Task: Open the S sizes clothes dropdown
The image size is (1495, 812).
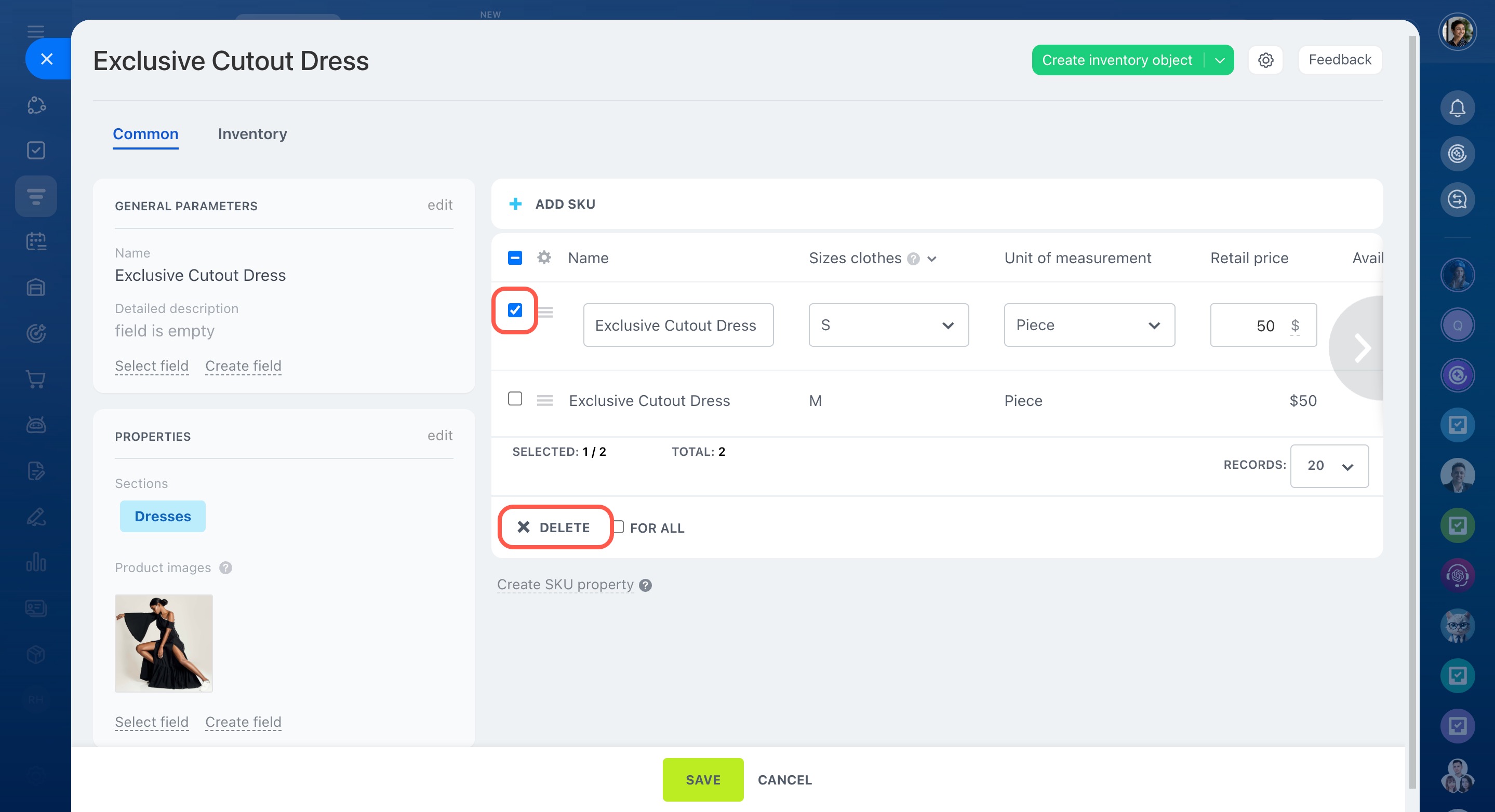Action: tap(888, 326)
